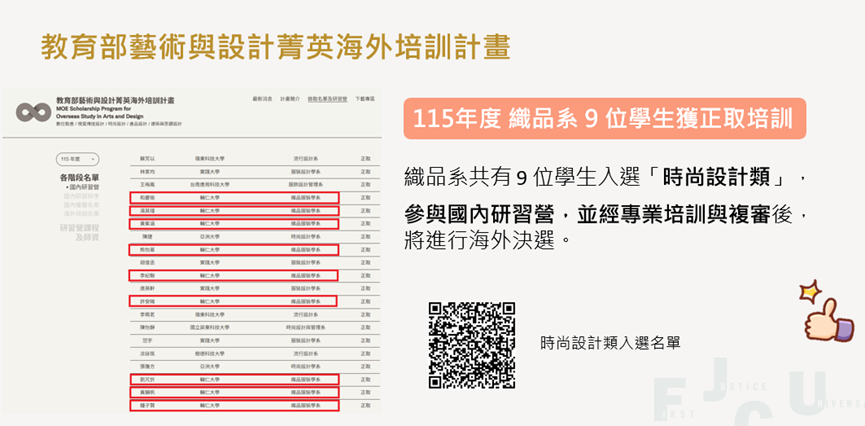865x426 pixels.
Task: Click the 教育部藝術與設計菁英海外培訓計畫 slide title
Action: (276, 47)
